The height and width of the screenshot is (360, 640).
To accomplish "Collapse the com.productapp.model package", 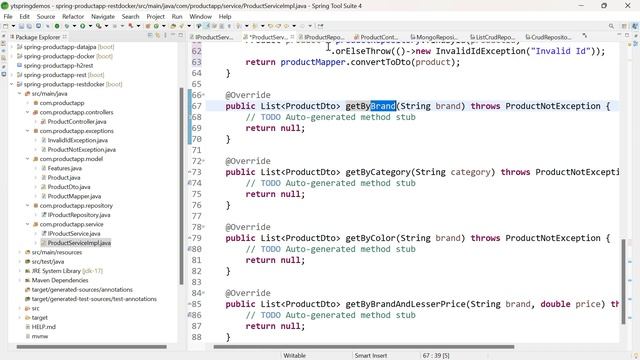I will (28, 159).
